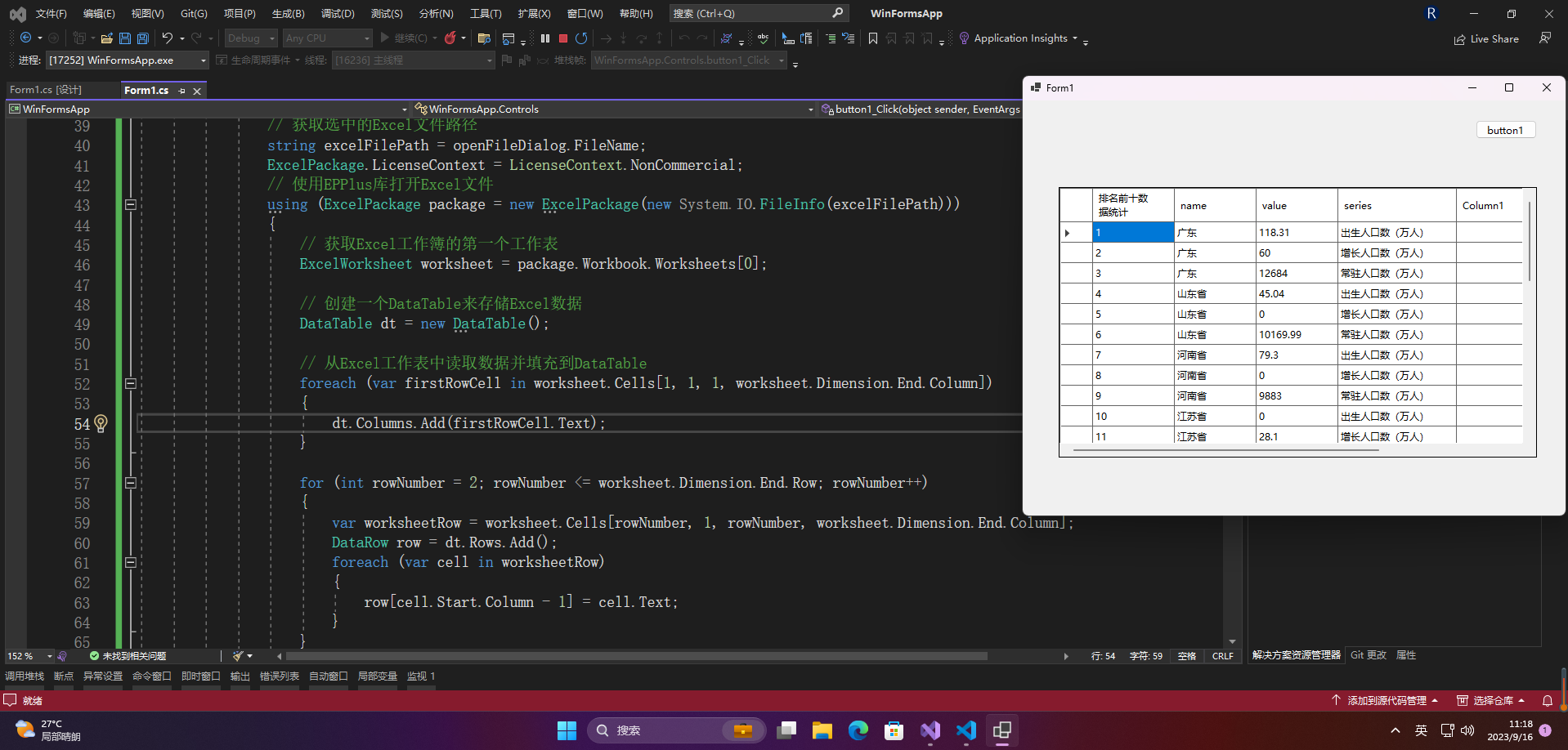Click the Hot Reload flame icon
1568x750 pixels.
click(x=450, y=38)
